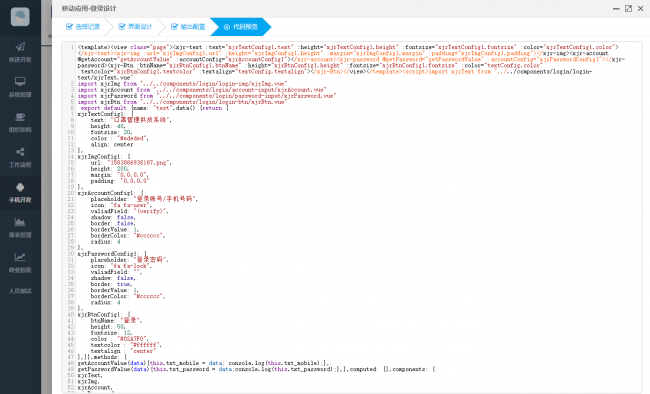This screenshot has height=394, width=650.
Task: Click the 'xjrTextConfig1:' code line
Action: point(106,114)
